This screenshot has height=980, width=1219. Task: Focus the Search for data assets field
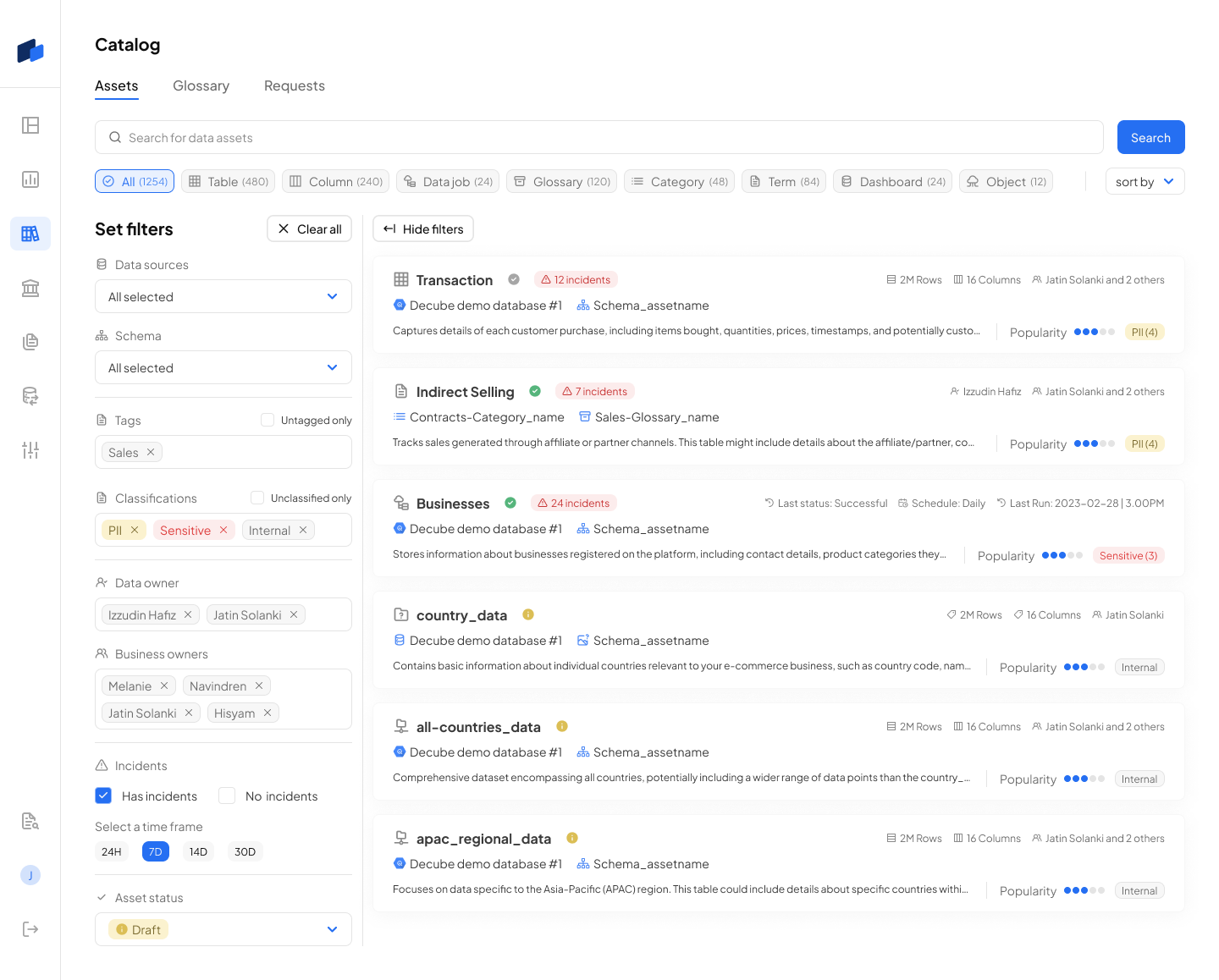tap(599, 137)
